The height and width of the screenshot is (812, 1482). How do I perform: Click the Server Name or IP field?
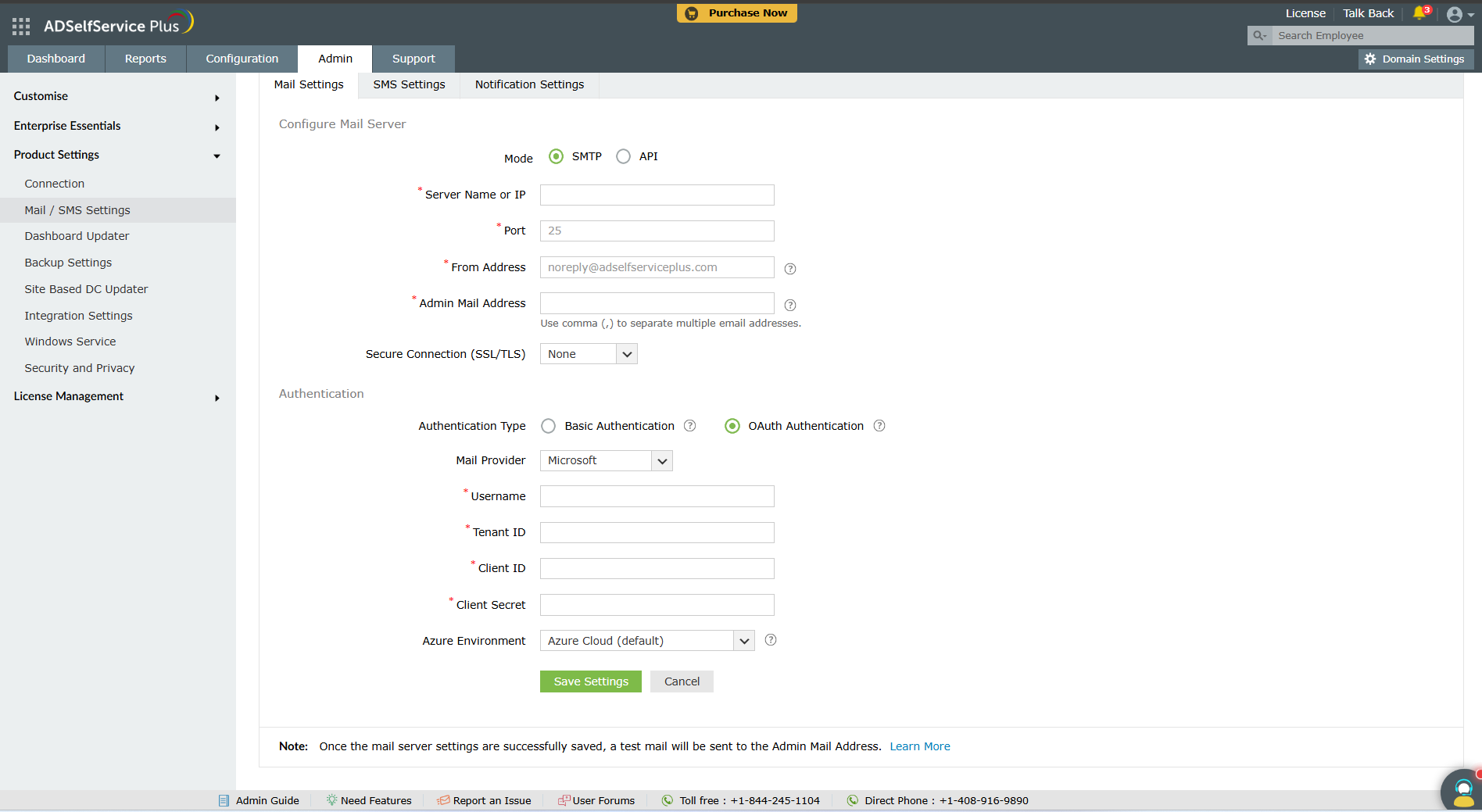pos(657,195)
